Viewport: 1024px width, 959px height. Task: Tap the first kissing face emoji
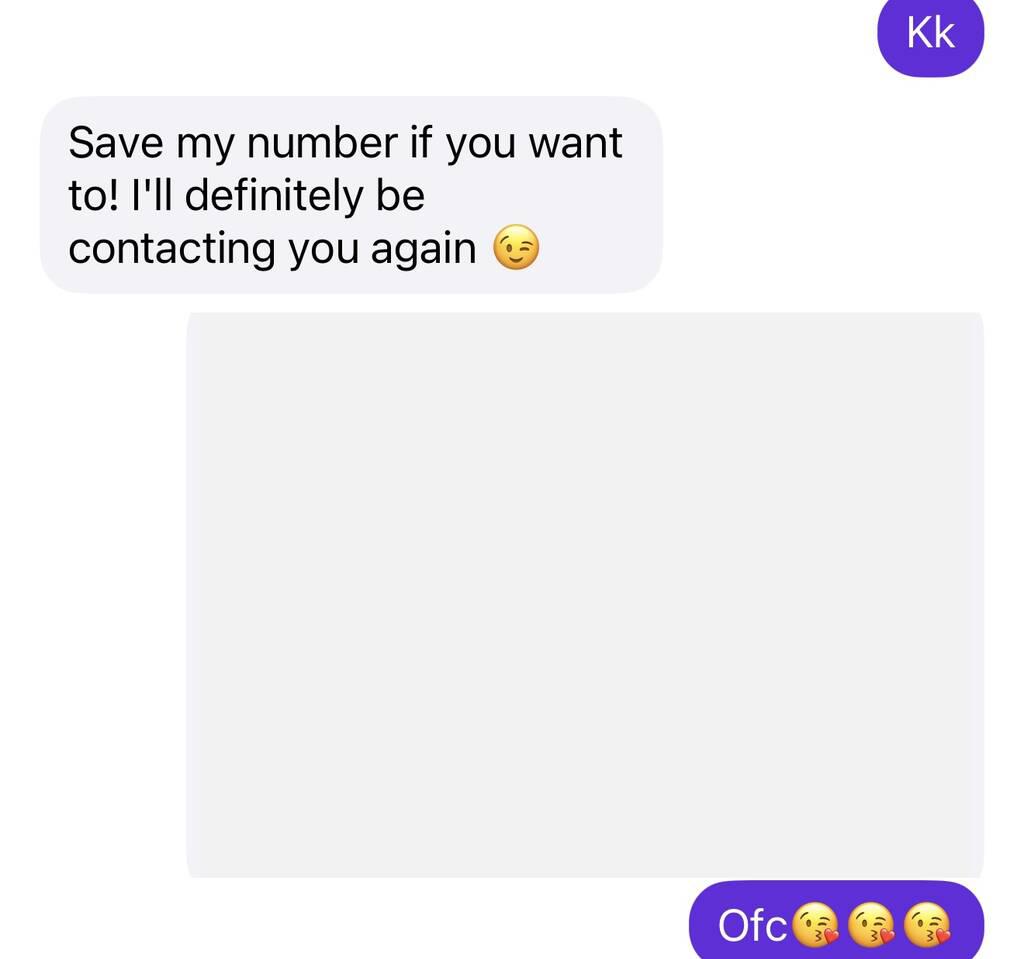coord(815,924)
